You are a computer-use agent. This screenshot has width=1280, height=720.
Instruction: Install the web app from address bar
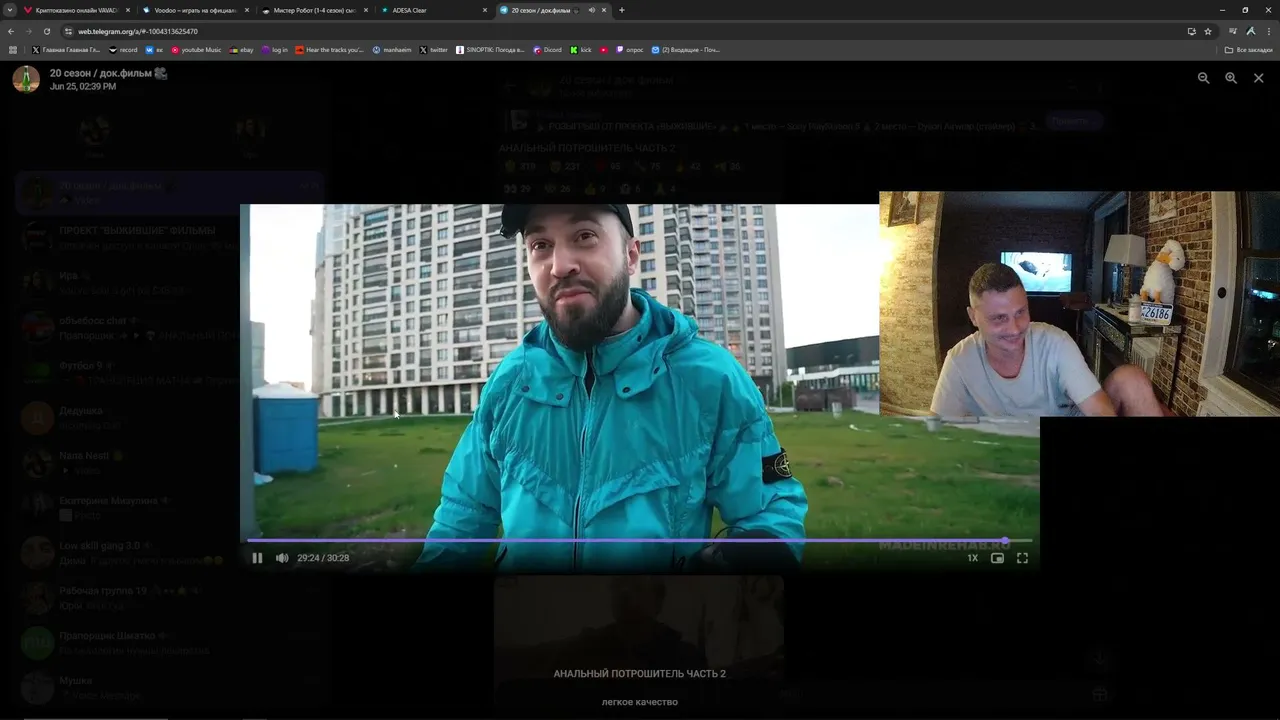pyautogui.click(x=1191, y=31)
